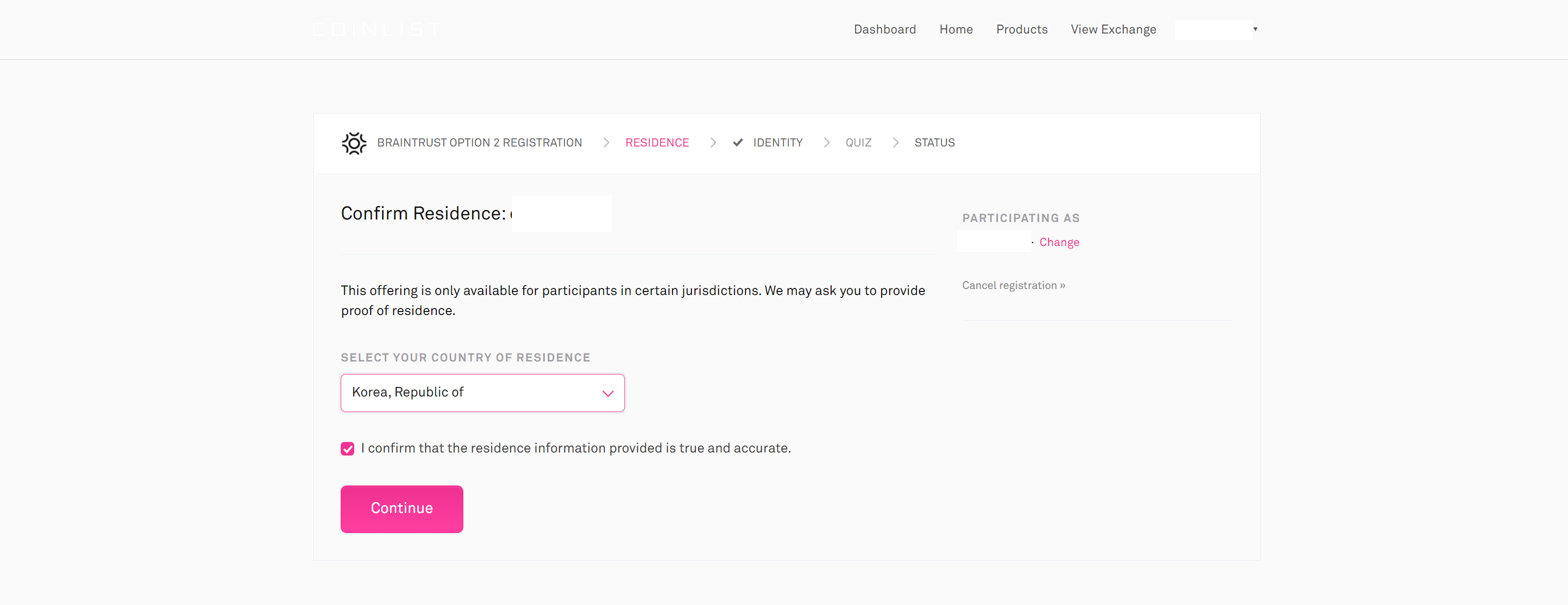Viewport: 1568px width, 605px height.
Task: Click the Change participant link
Action: pos(1059,242)
